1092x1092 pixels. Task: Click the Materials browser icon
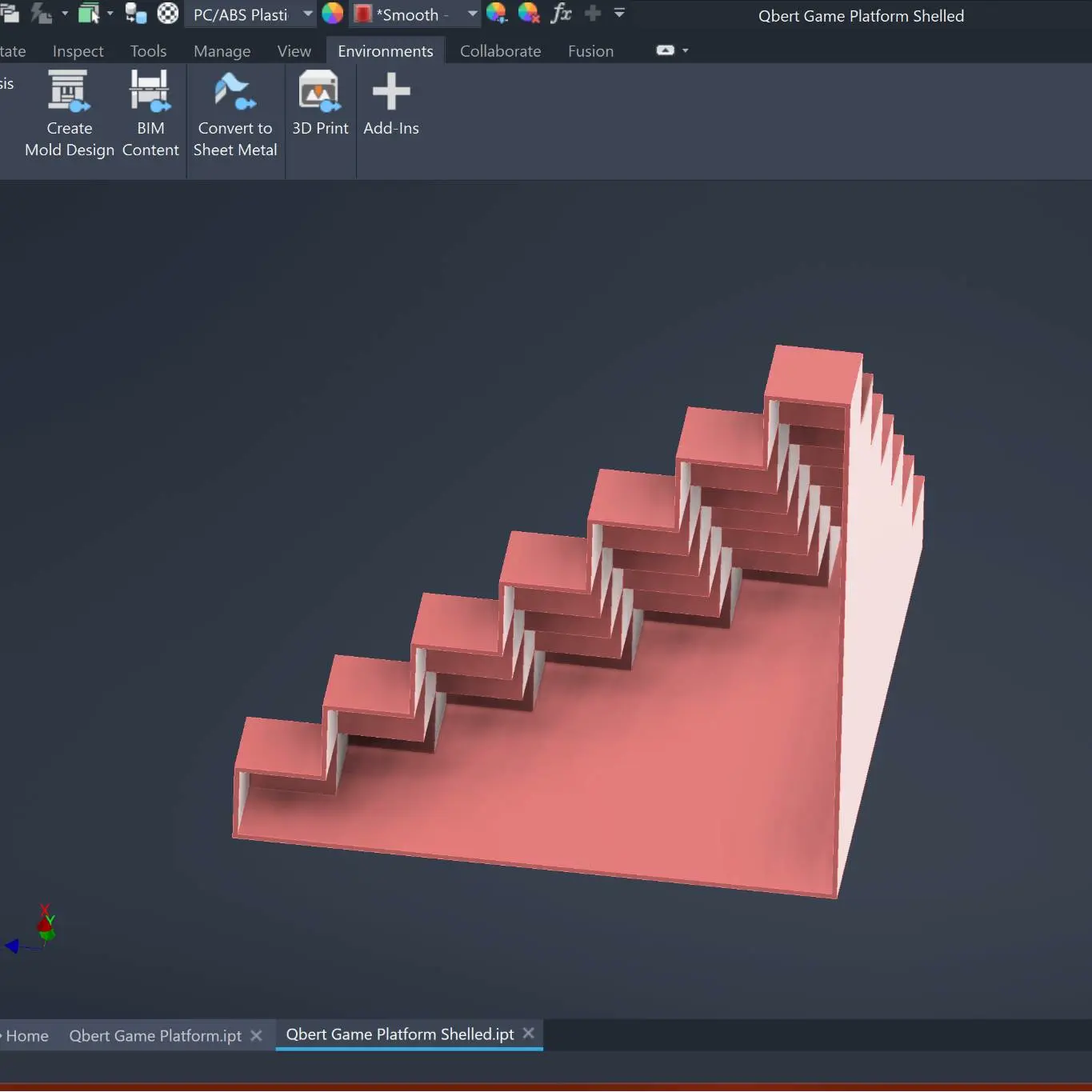(x=136, y=14)
